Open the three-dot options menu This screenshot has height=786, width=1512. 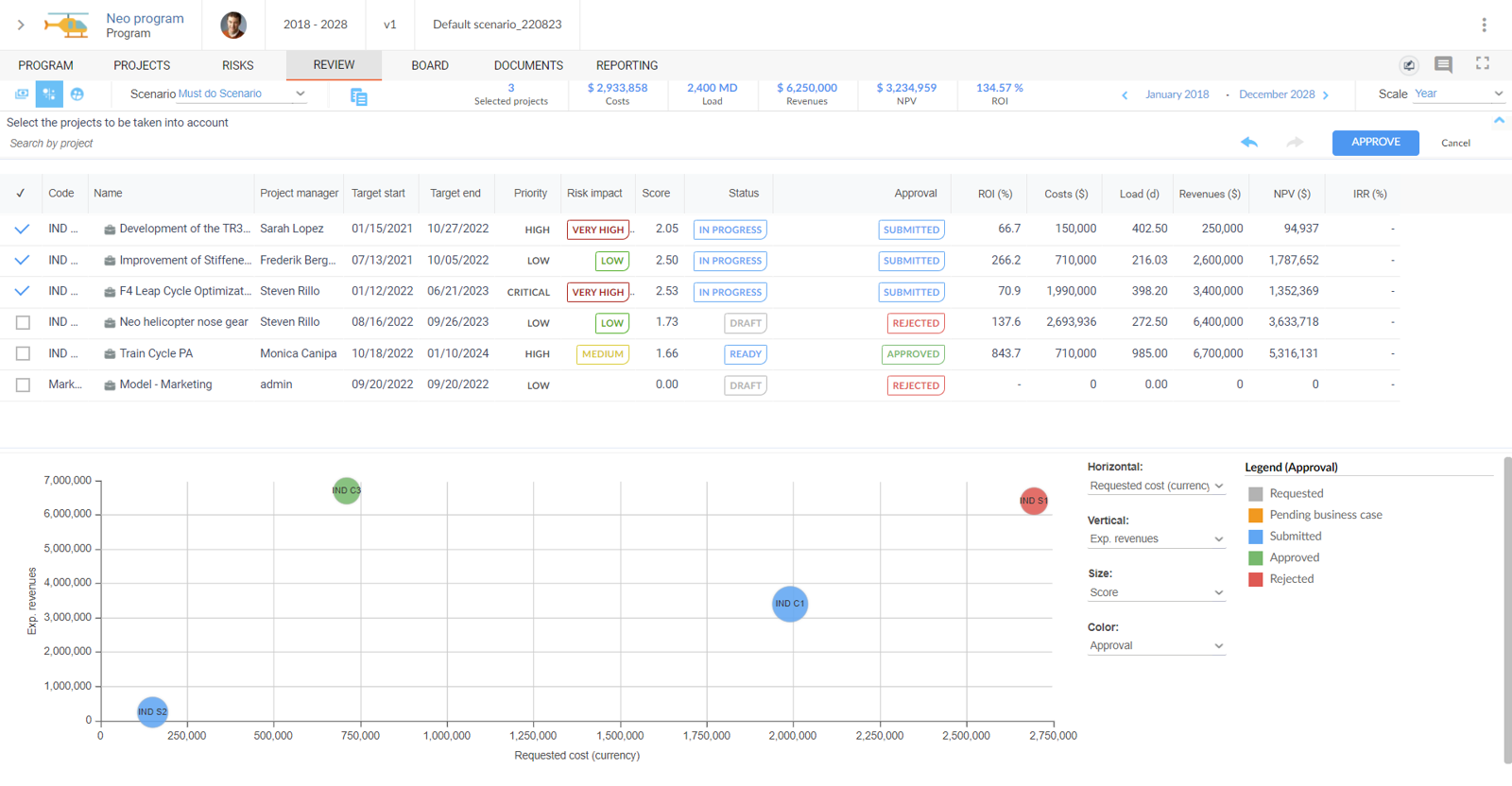point(1484,25)
